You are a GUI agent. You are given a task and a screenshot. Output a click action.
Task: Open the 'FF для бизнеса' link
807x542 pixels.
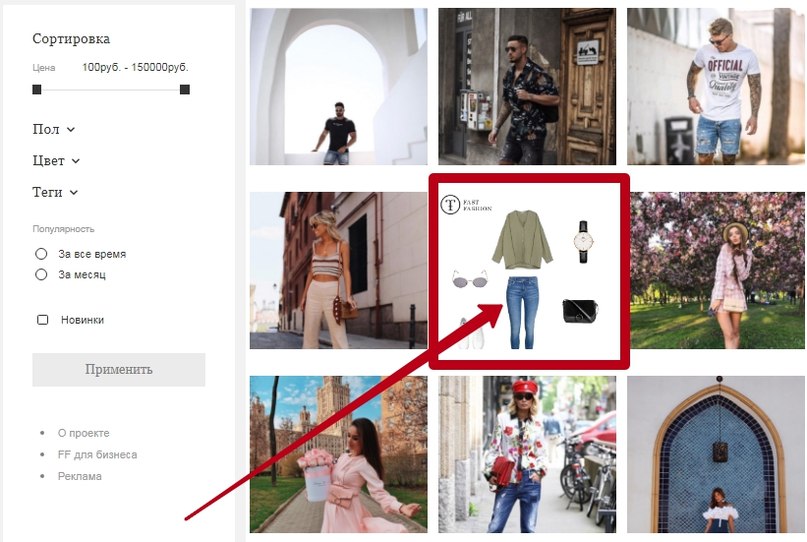tap(97, 454)
